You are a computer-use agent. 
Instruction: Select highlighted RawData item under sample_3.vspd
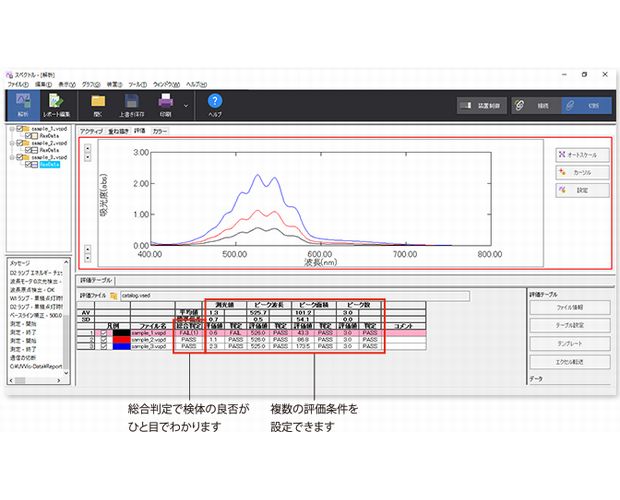click(x=49, y=164)
